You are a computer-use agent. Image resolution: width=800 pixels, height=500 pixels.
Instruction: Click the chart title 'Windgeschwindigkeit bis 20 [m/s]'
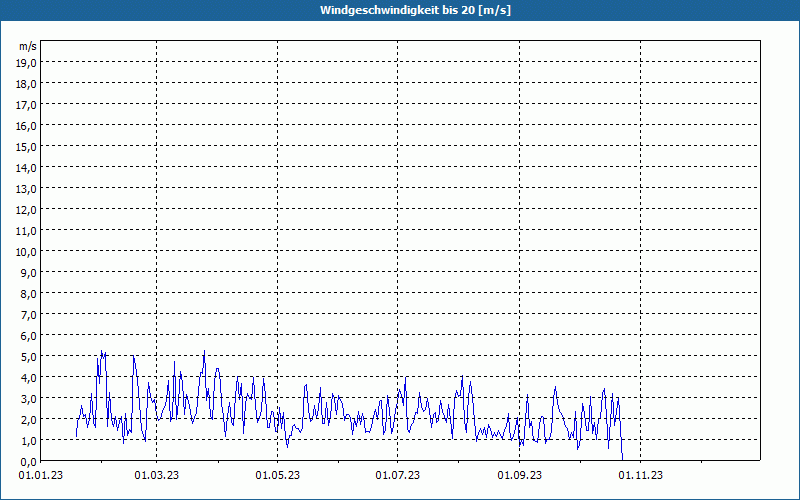pyautogui.click(x=415, y=10)
